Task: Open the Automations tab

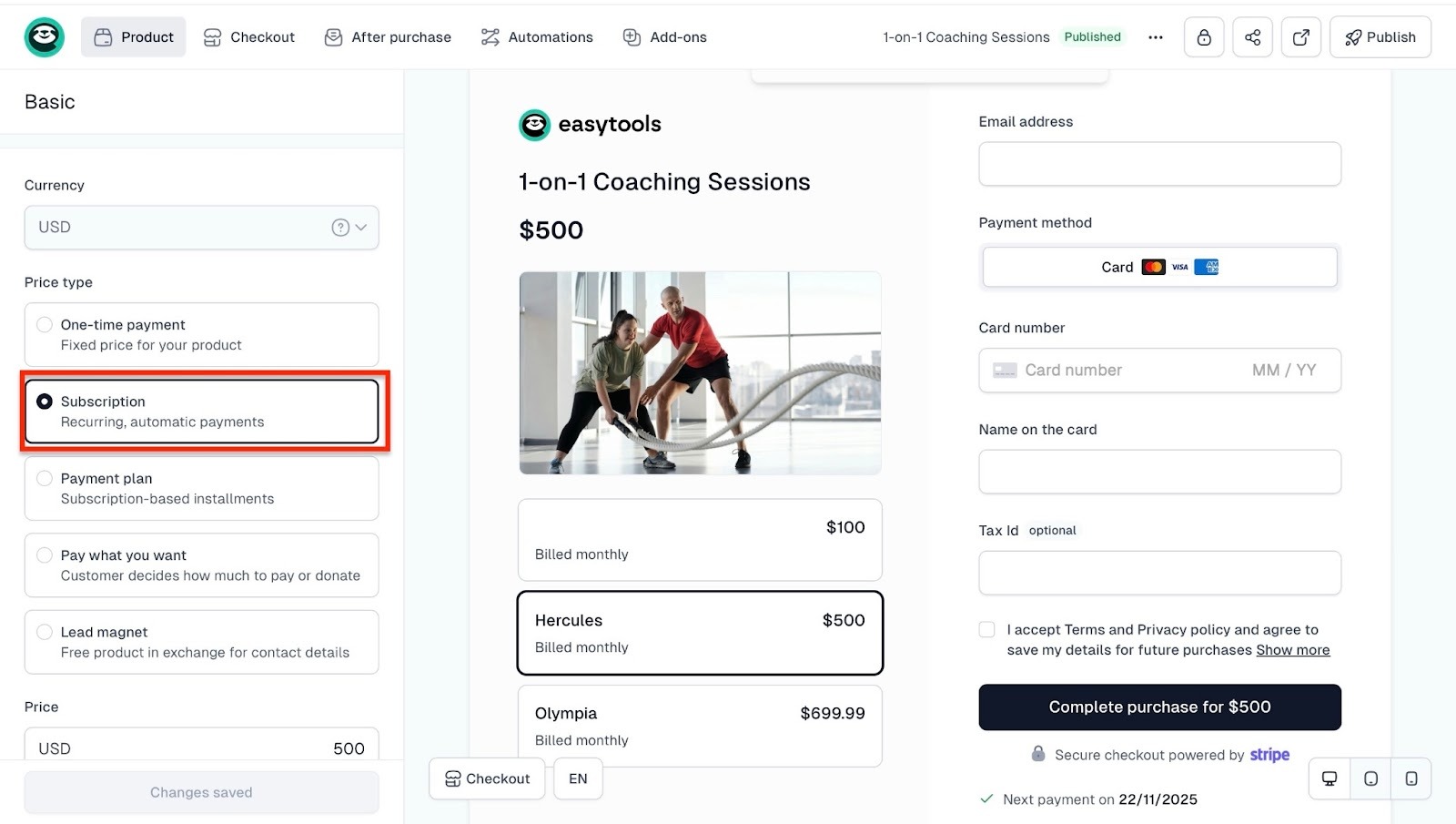Action: click(x=537, y=37)
